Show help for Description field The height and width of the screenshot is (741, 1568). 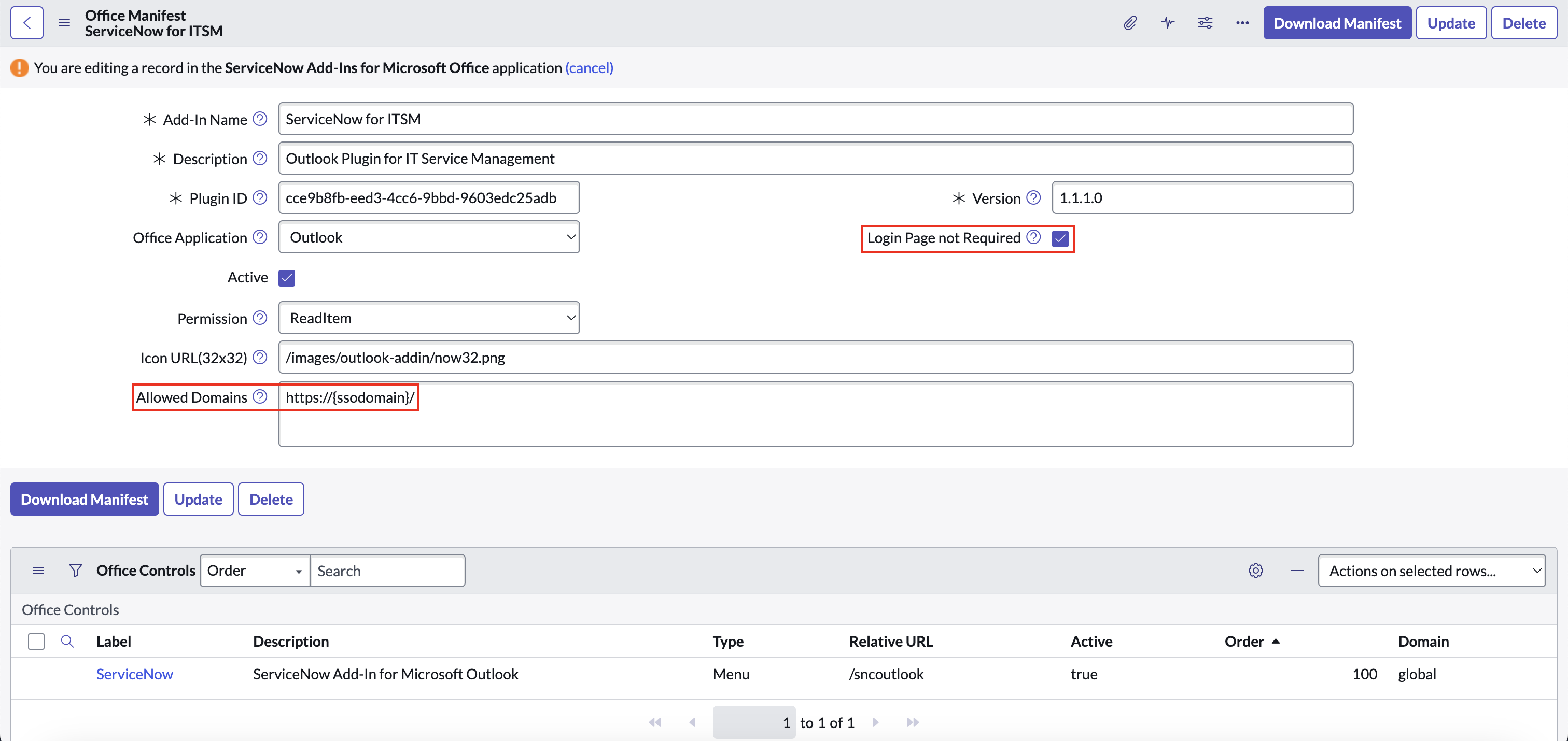(x=260, y=158)
